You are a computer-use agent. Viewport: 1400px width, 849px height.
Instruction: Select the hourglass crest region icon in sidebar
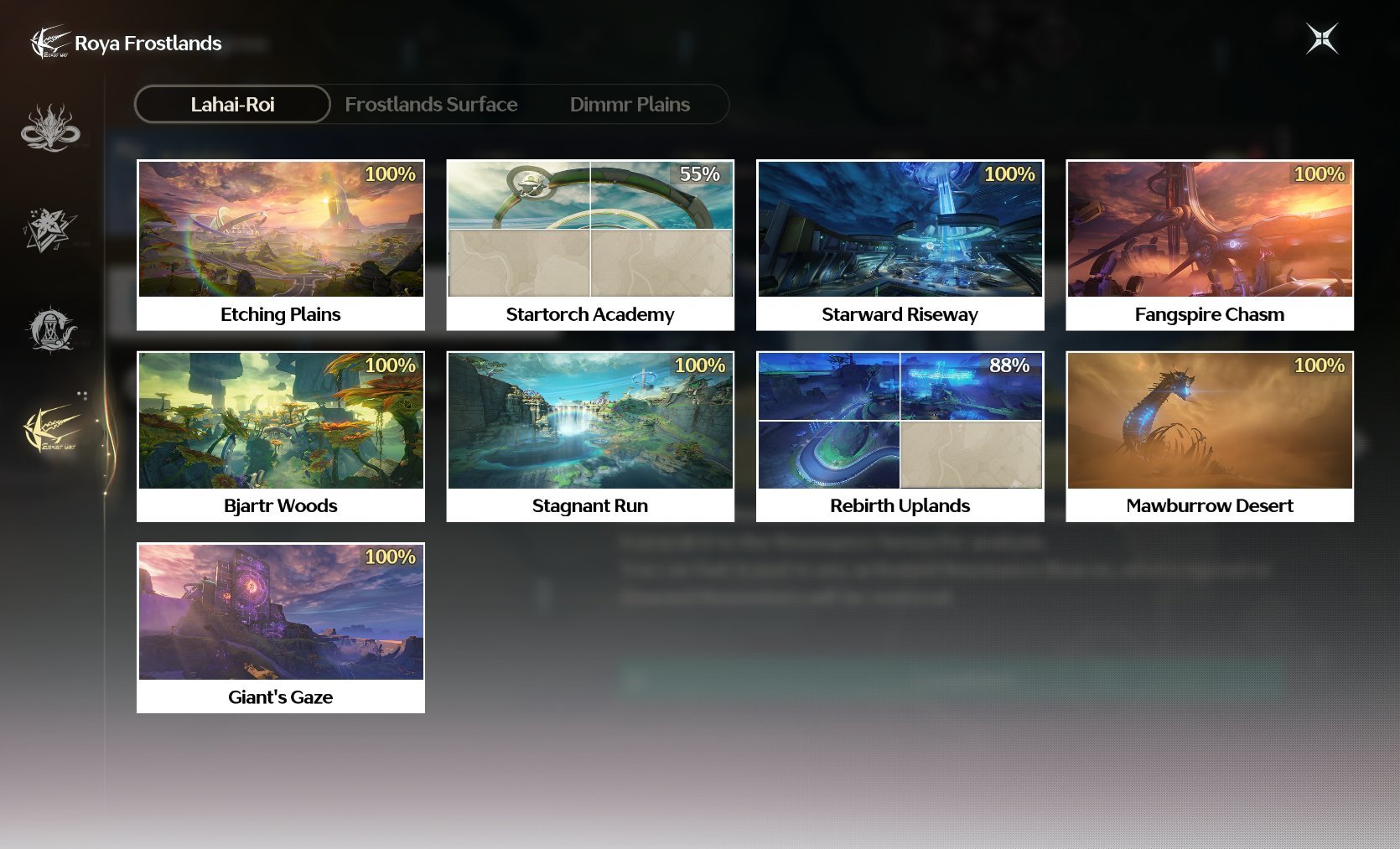coord(52,329)
